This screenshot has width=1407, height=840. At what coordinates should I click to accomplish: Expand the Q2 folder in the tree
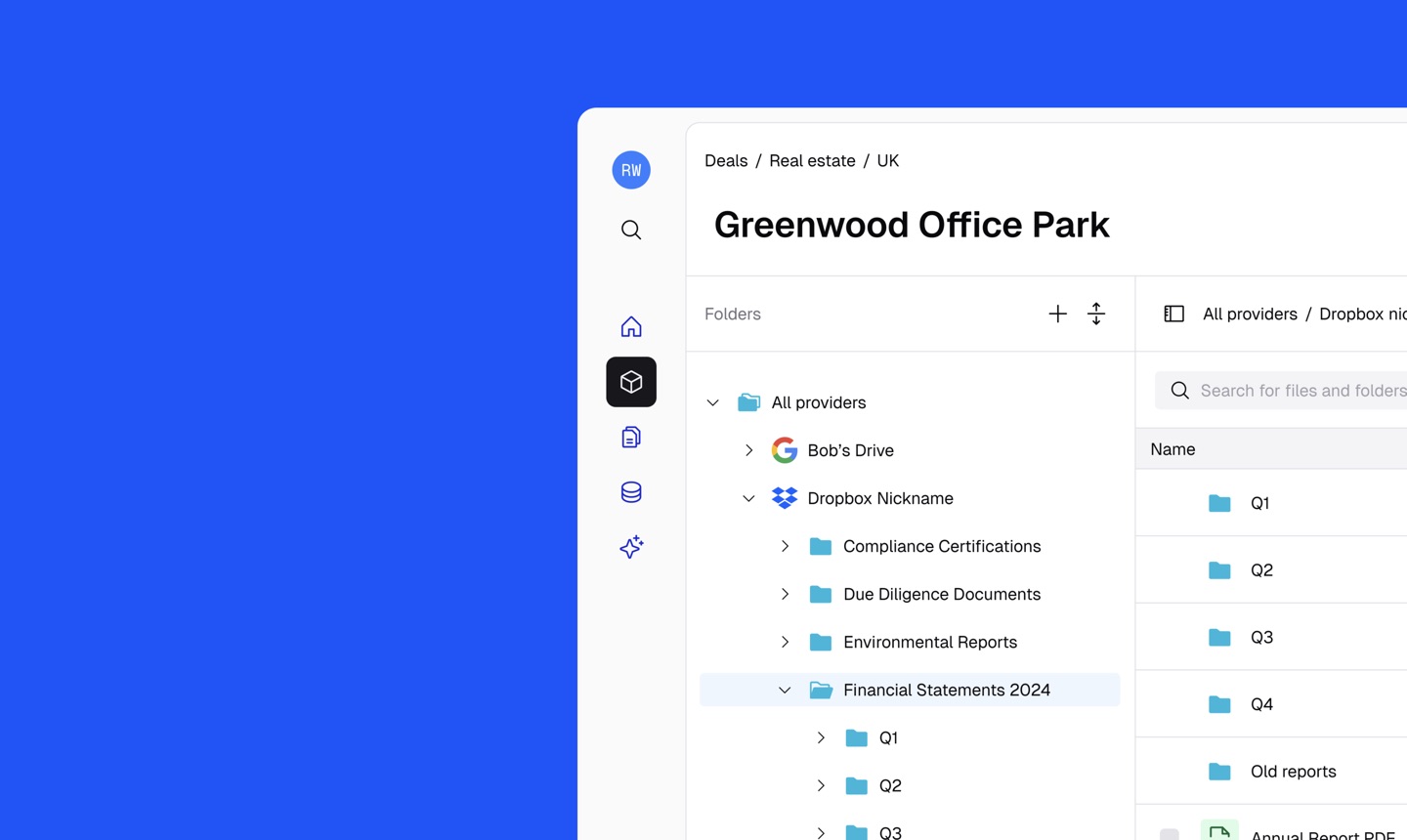pos(821,785)
